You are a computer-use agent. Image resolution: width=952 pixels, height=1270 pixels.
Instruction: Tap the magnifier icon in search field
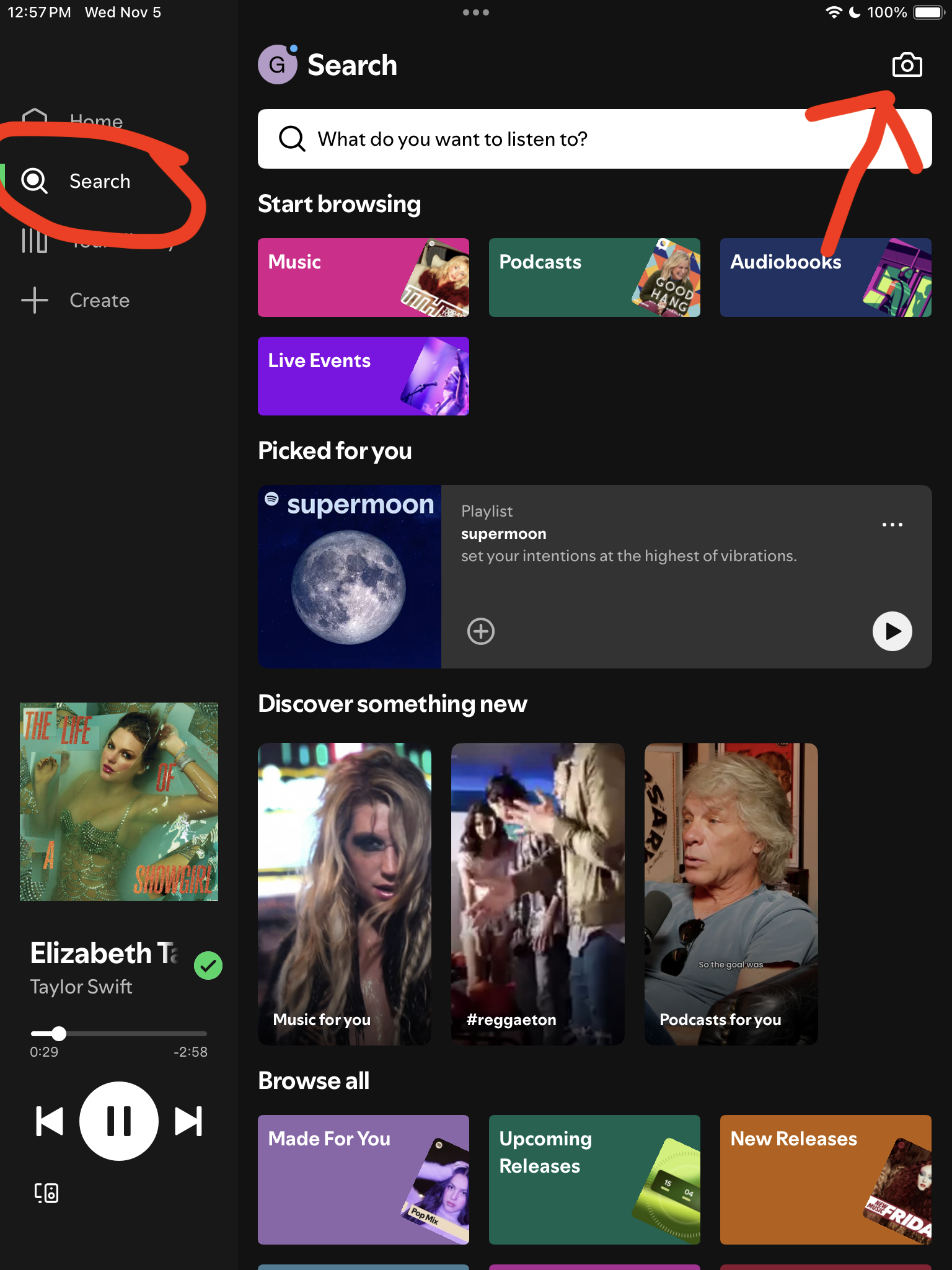[x=292, y=139]
